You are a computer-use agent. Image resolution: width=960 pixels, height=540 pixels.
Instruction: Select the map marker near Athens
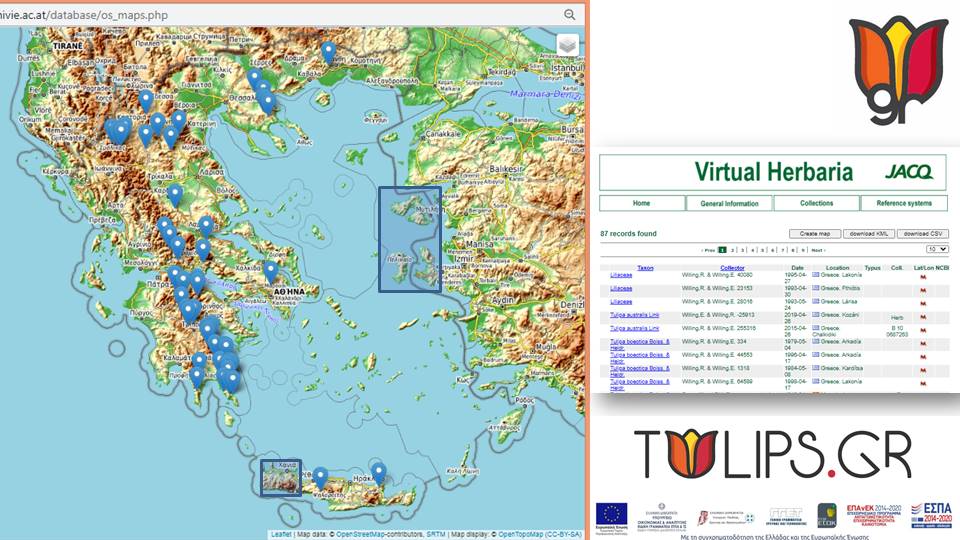coord(271,272)
